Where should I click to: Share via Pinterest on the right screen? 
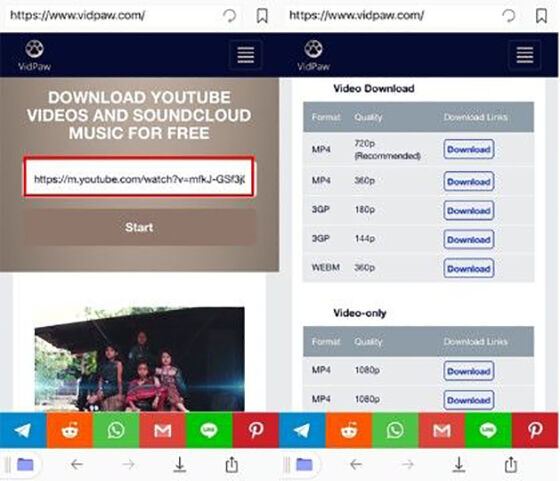[x=535, y=430]
